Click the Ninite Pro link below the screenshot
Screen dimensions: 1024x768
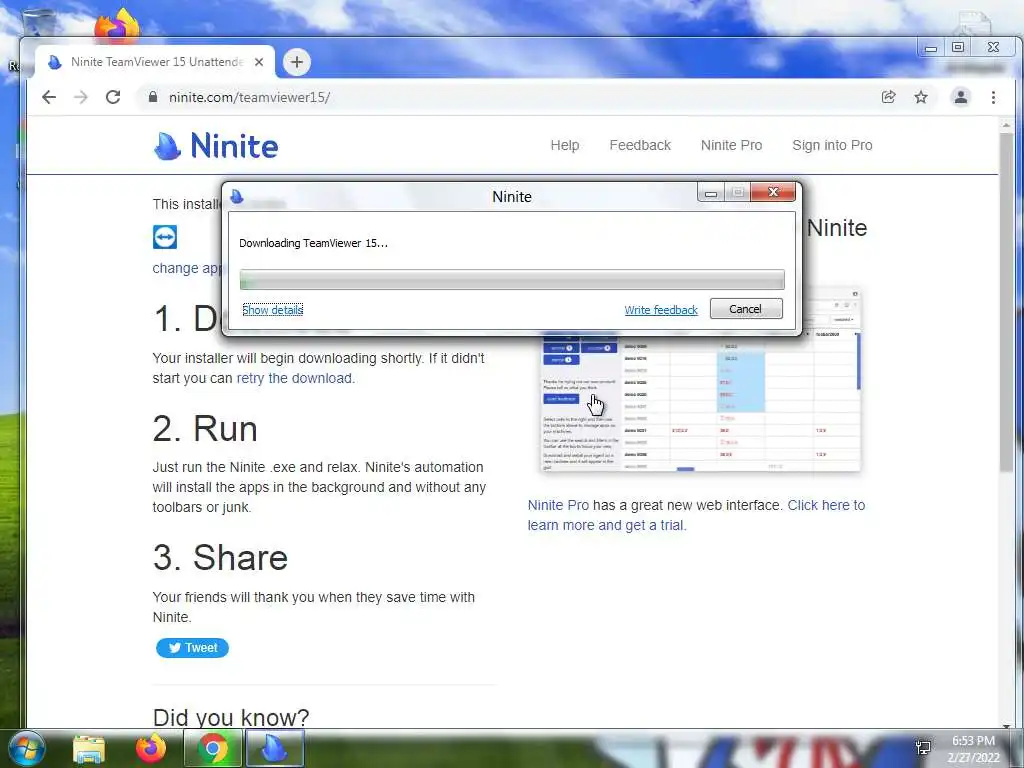point(558,505)
